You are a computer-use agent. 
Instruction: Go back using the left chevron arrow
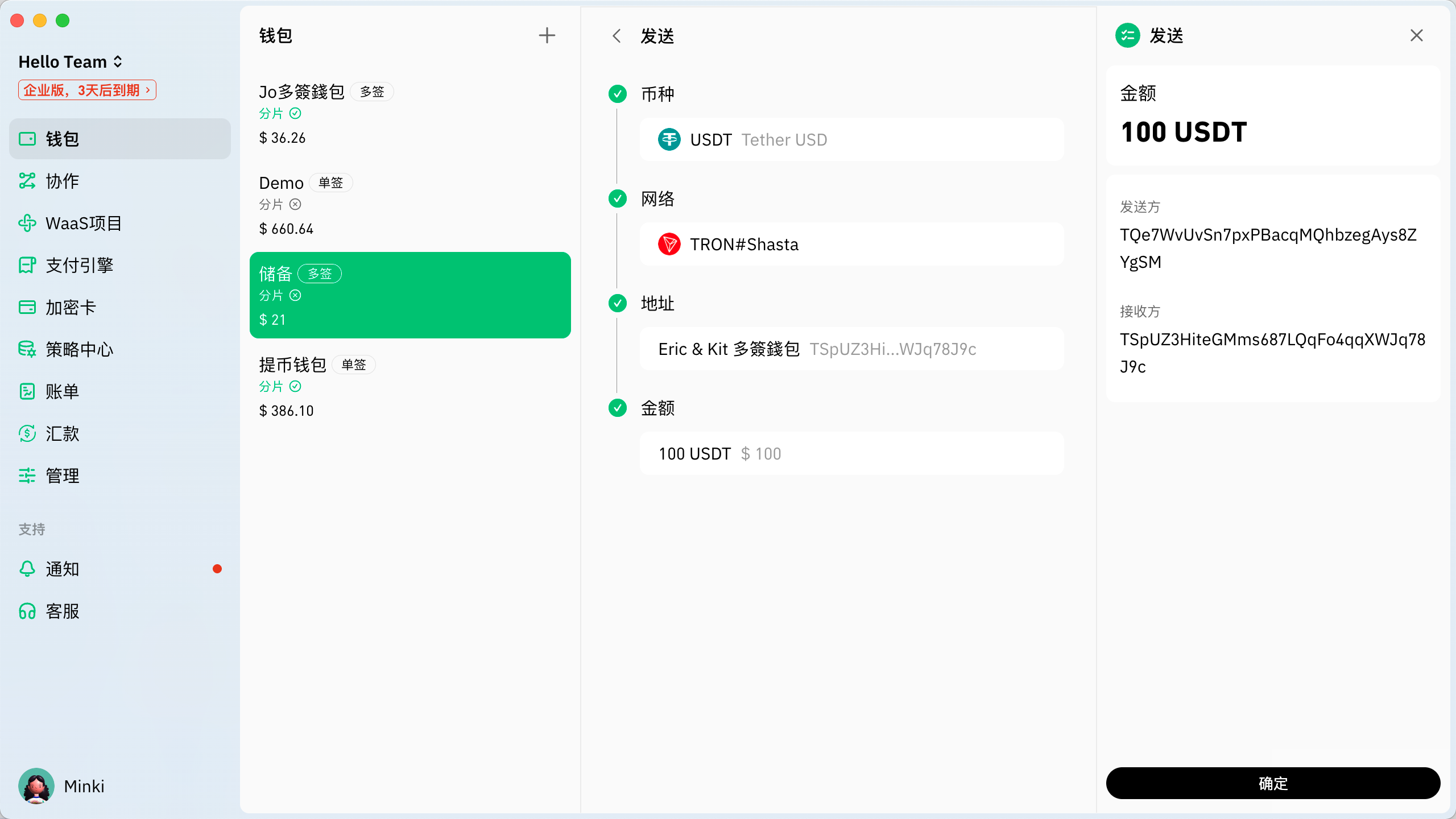tap(617, 36)
